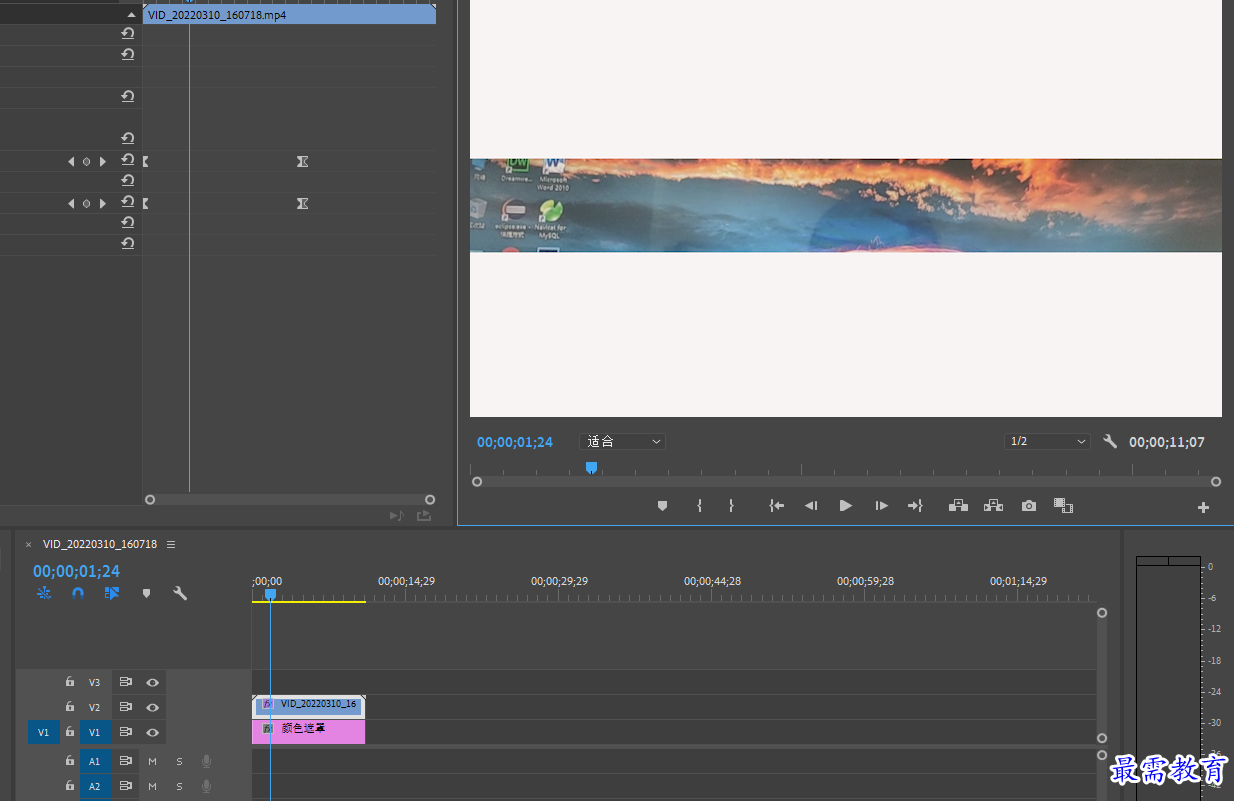
Task: Lock the A1 audio track
Action: point(70,761)
